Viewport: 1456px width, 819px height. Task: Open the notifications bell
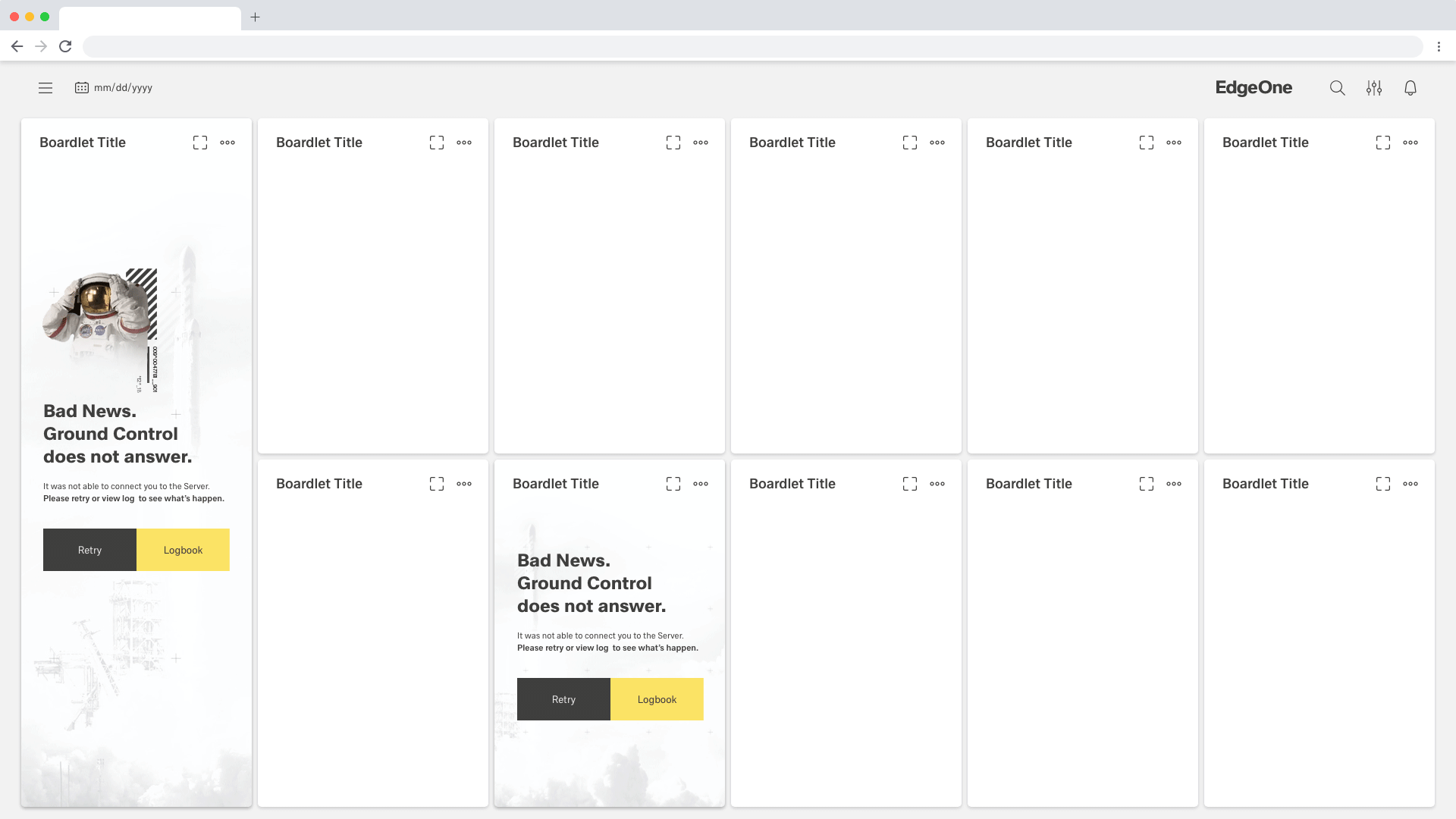(x=1410, y=88)
